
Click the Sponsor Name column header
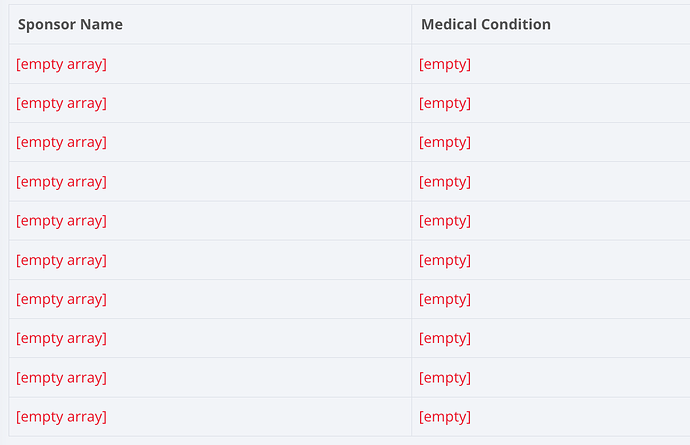tap(70, 24)
